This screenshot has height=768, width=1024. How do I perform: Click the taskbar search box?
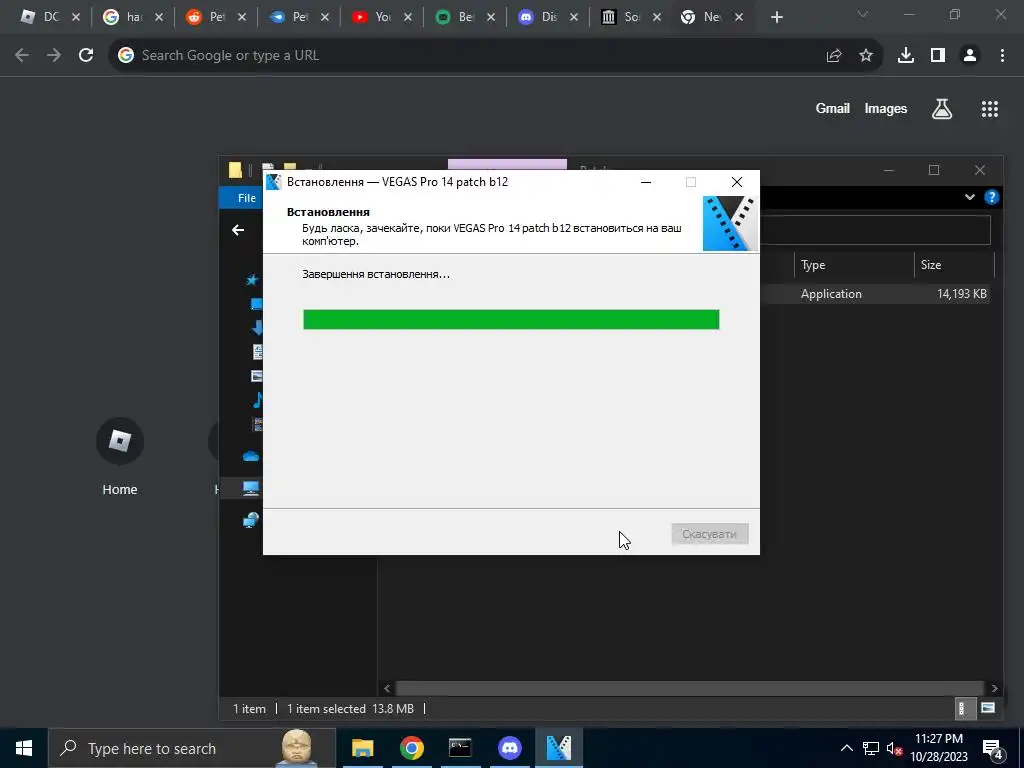click(x=192, y=748)
